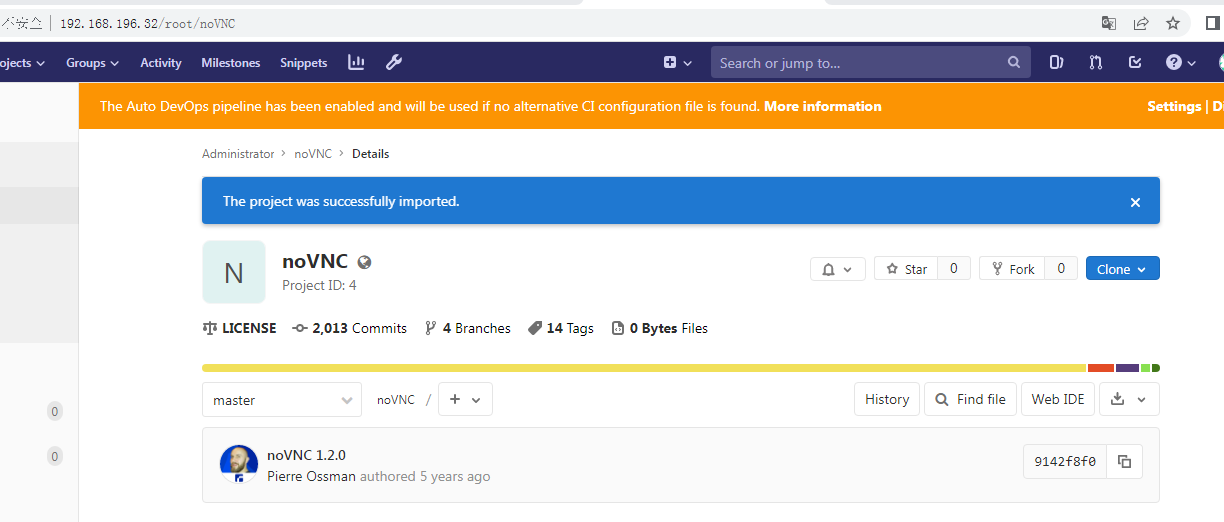
Task: Open the Snippets page
Action: coord(304,62)
